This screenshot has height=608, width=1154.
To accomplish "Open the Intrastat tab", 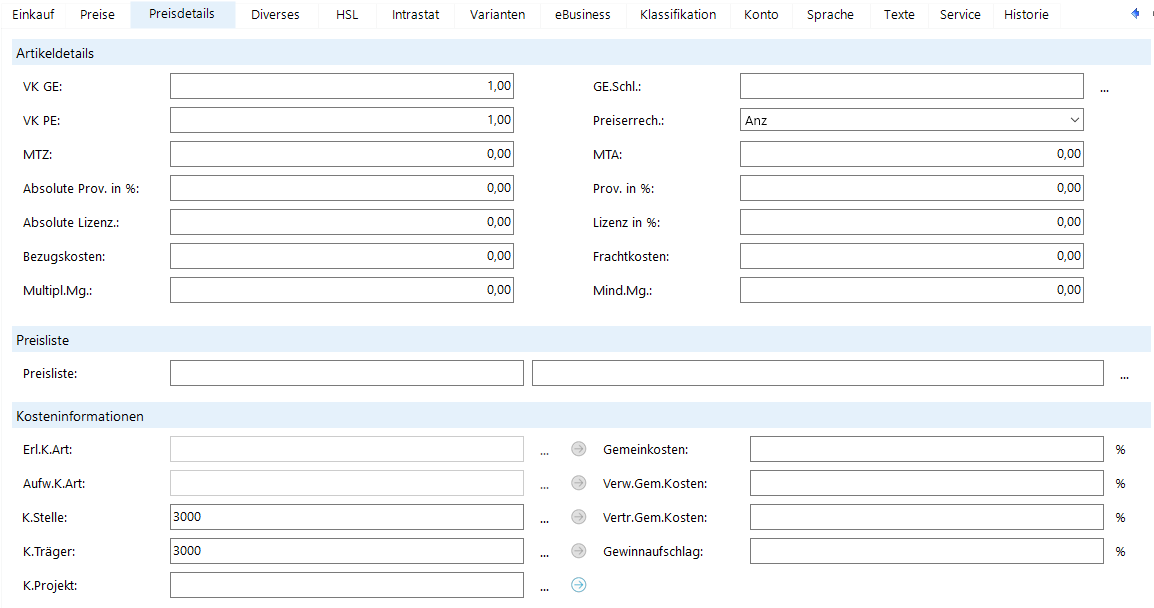I will coord(415,15).
